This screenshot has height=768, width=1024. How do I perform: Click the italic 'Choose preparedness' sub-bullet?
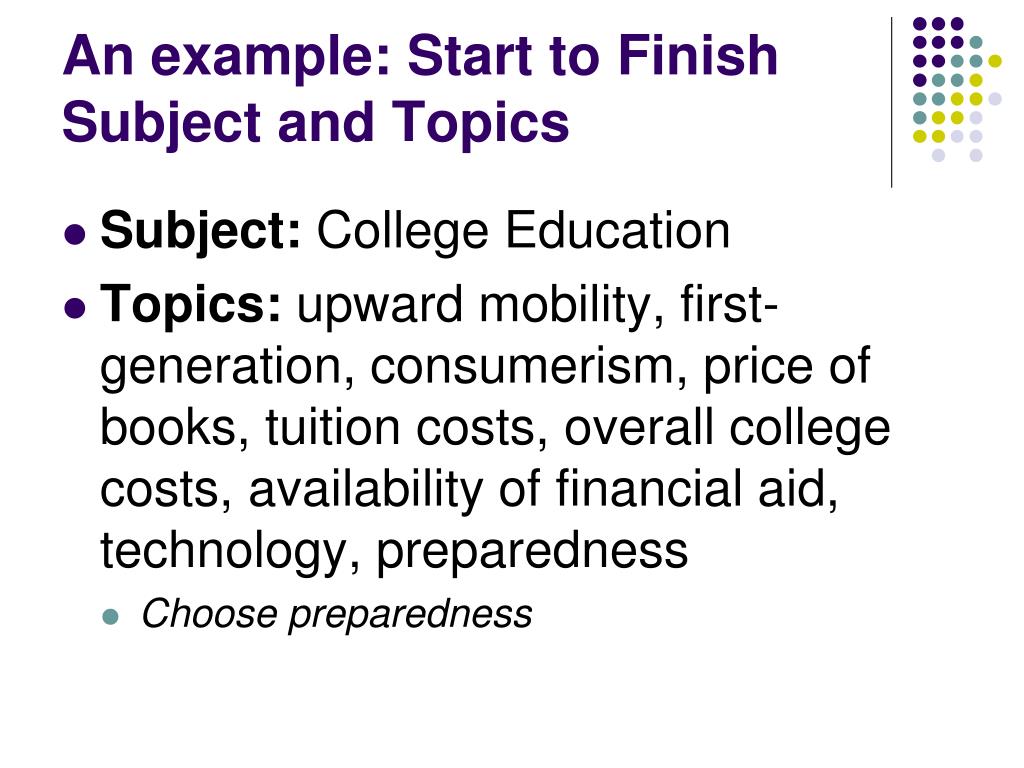[x=337, y=615]
